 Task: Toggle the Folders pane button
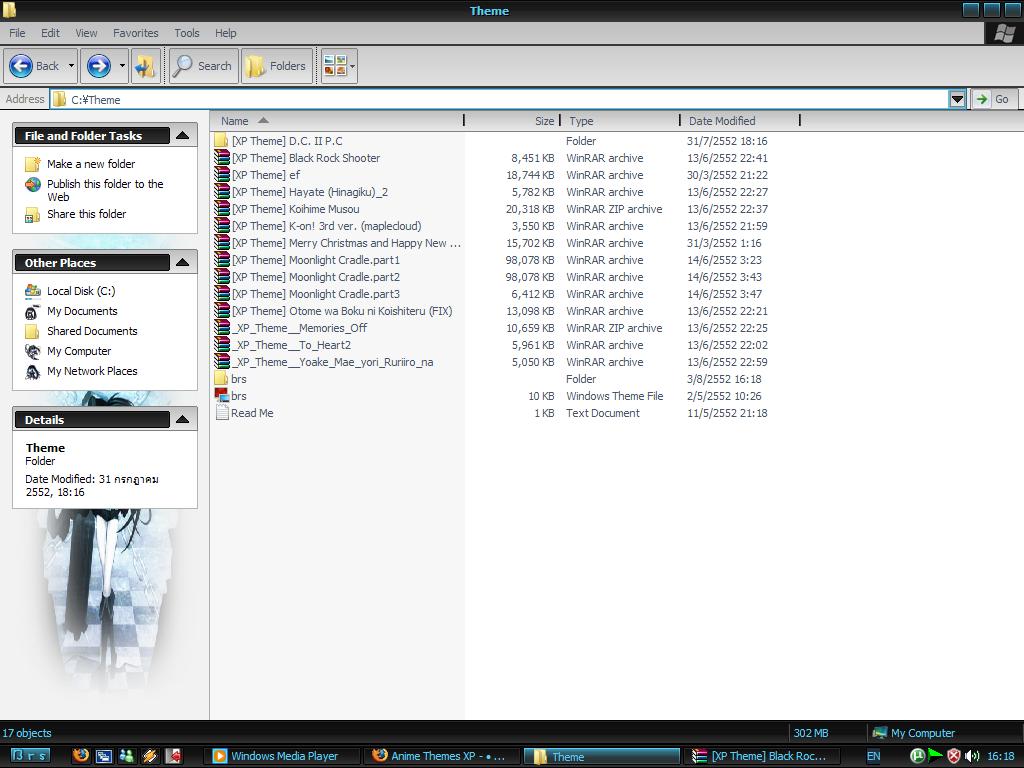pos(278,66)
